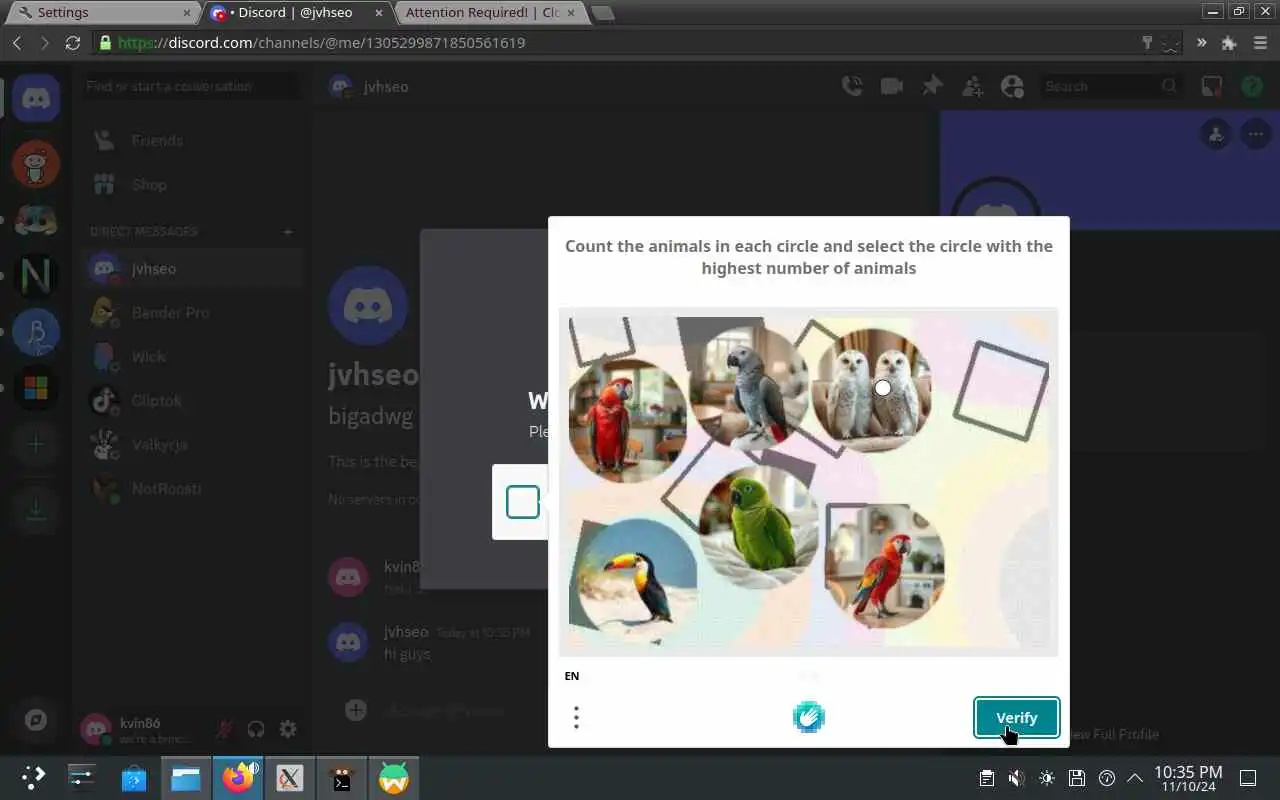The height and width of the screenshot is (800, 1280).
Task: Show hidden tray icons chevron
Action: pyautogui.click(x=1135, y=778)
